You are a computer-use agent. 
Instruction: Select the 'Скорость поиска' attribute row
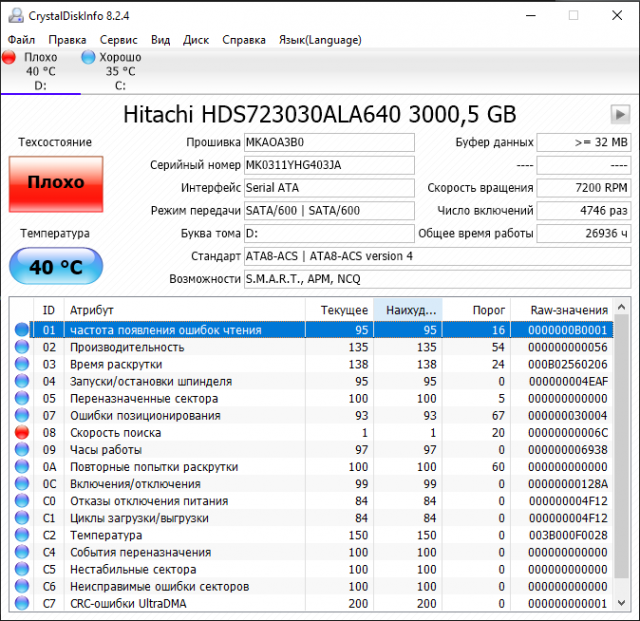pyautogui.click(x=311, y=432)
